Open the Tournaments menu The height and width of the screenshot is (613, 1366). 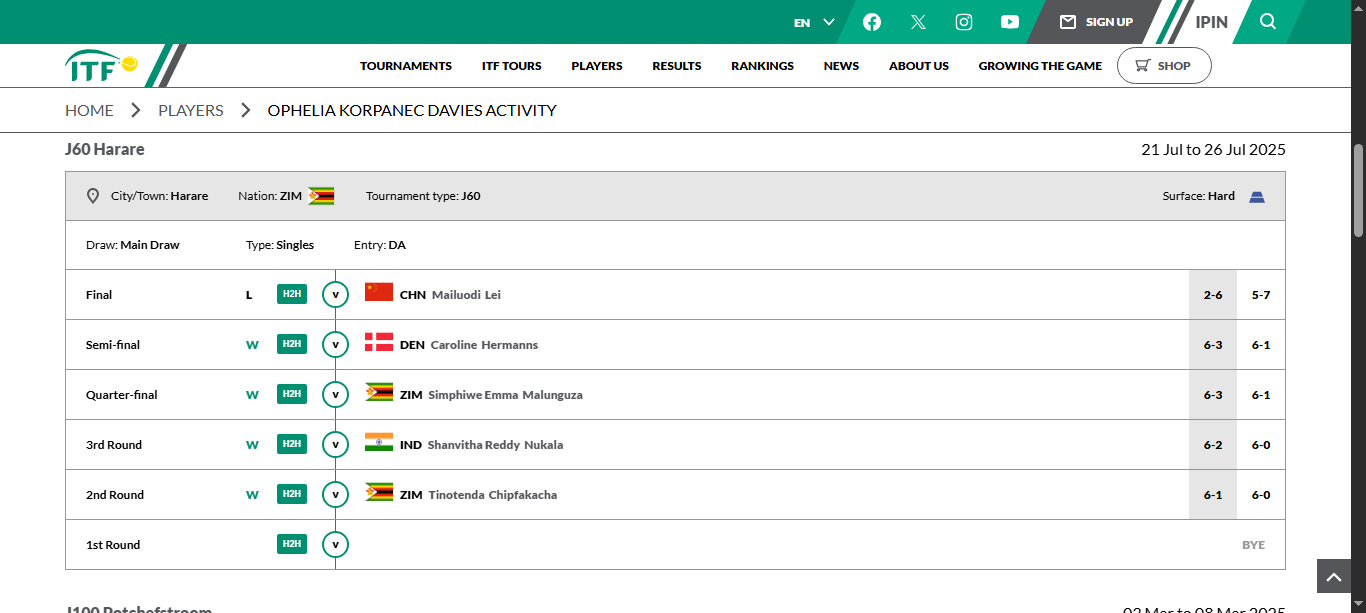tap(406, 66)
